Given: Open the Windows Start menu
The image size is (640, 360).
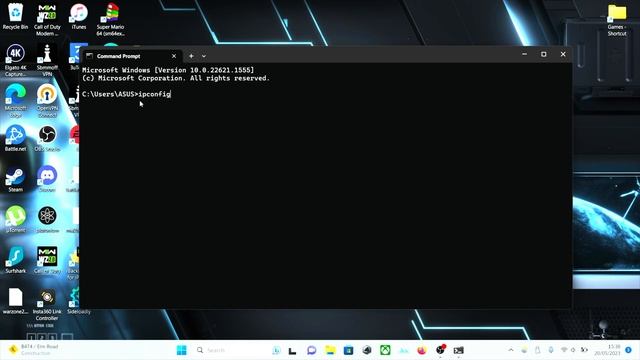Looking at the screenshot, I should pos(182,350).
